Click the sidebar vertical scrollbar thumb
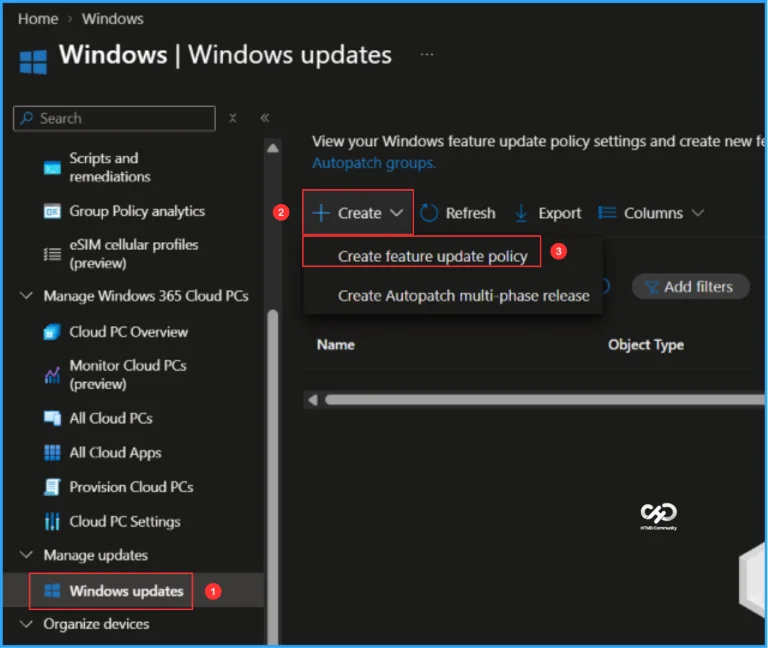This screenshot has height=648, width=768. click(x=273, y=475)
